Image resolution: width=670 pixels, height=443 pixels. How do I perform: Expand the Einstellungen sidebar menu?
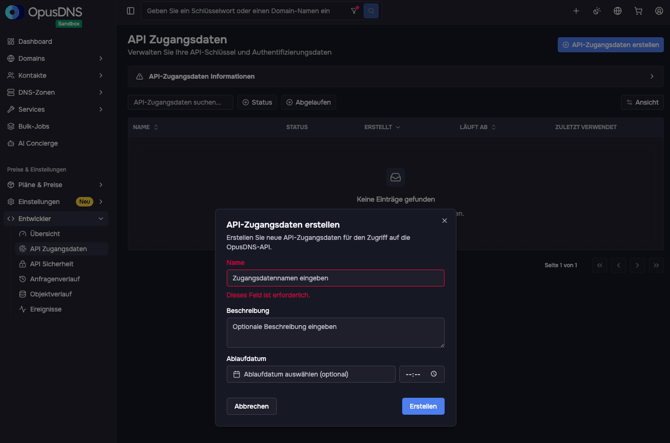[x=56, y=202]
